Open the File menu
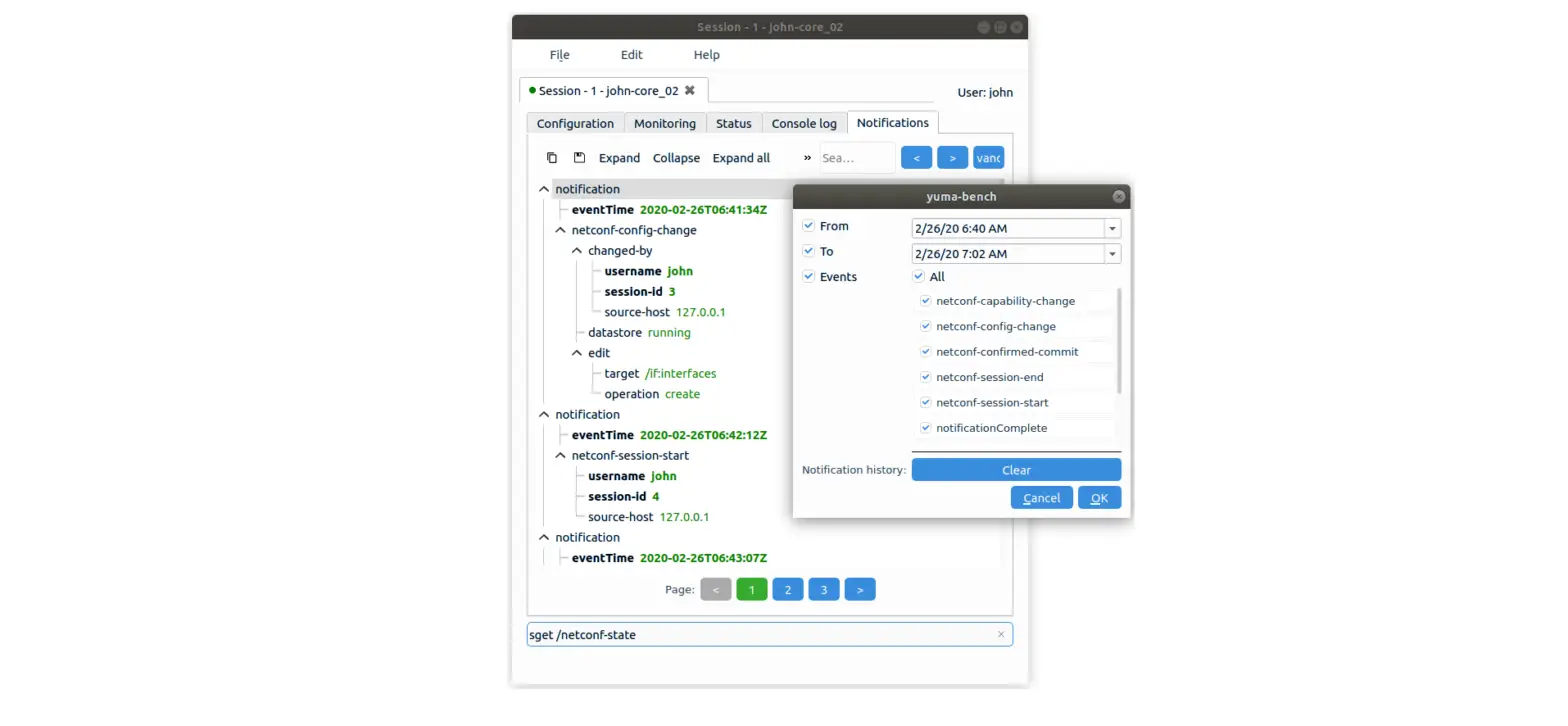This screenshot has height=726, width=1568. 559,55
